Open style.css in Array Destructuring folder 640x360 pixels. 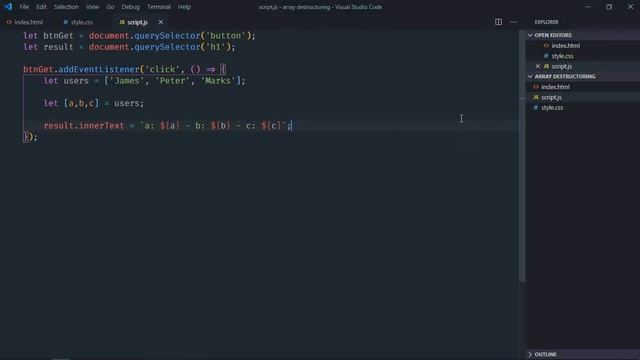point(552,108)
